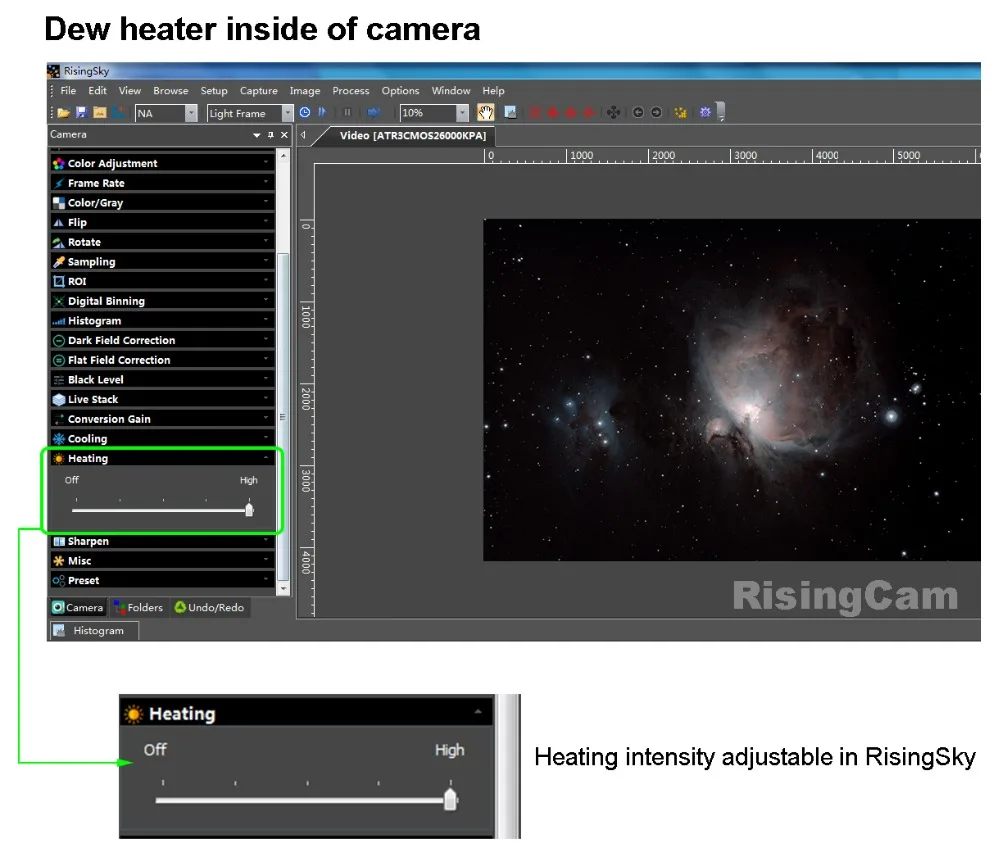Image resolution: width=1000 pixels, height=865 pixels.
Task: Click the Save disk icon in toolbar
Action: click(82, 113)
